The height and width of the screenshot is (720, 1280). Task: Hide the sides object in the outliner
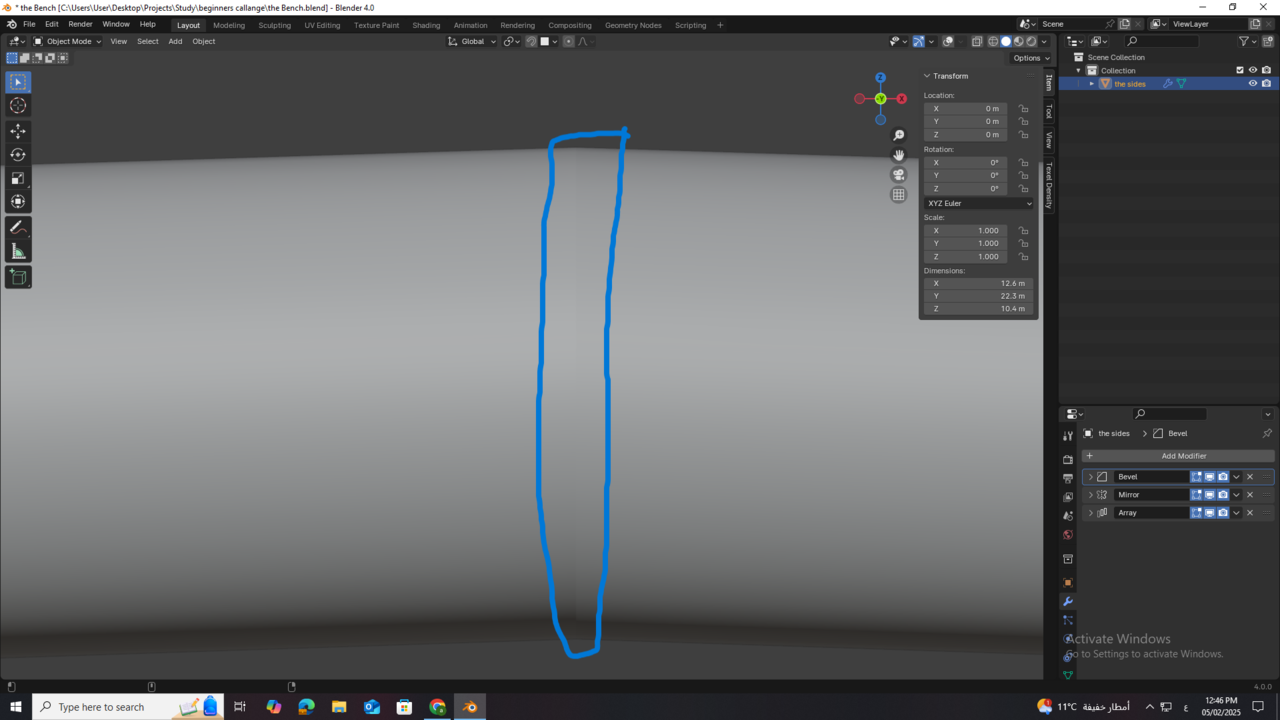coord(1253,83)
